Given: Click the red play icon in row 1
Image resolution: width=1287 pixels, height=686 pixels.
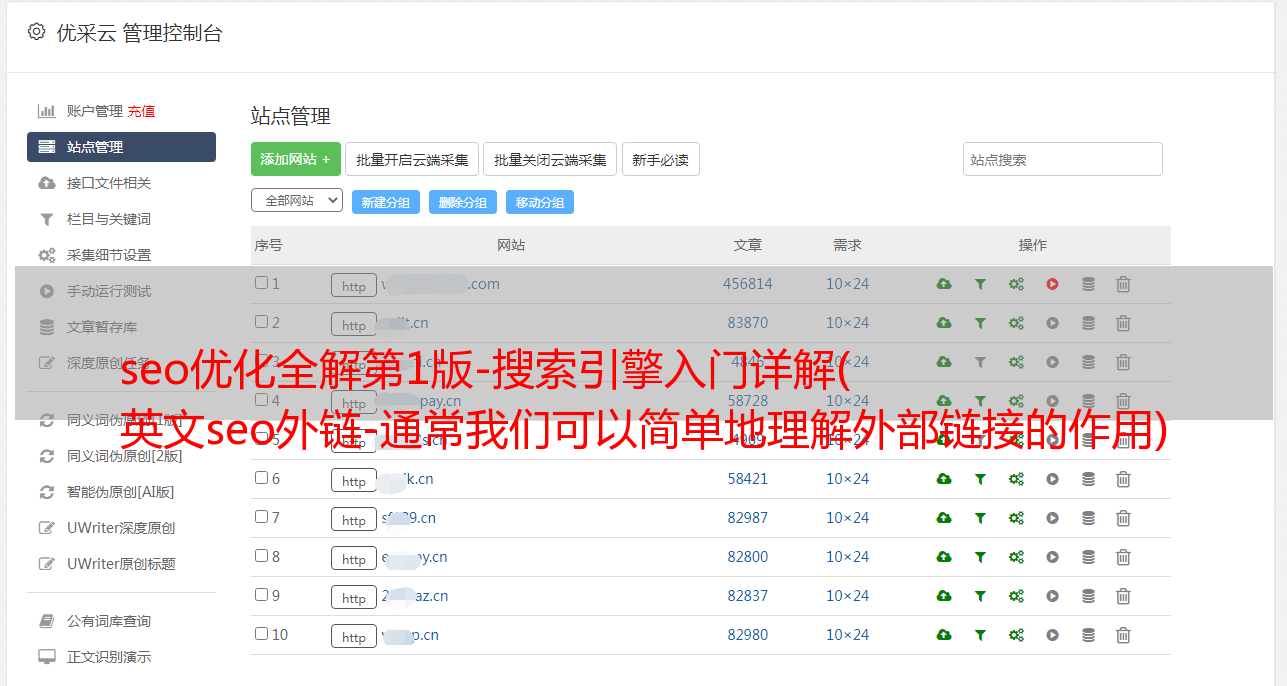Looking at the screenshot, I should click(1052, 284).
